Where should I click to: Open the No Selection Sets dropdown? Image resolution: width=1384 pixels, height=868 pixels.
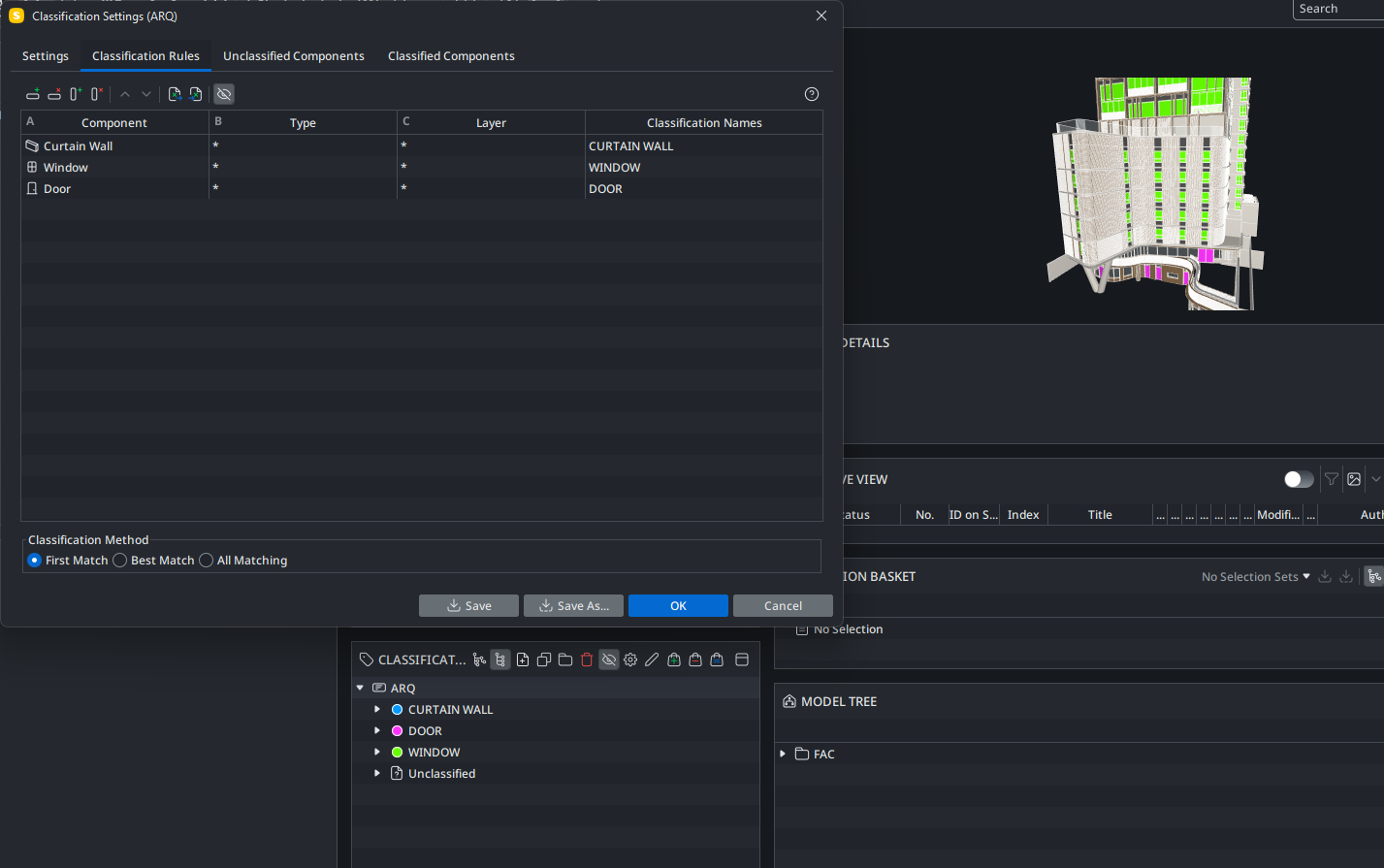pos(1255,576)
